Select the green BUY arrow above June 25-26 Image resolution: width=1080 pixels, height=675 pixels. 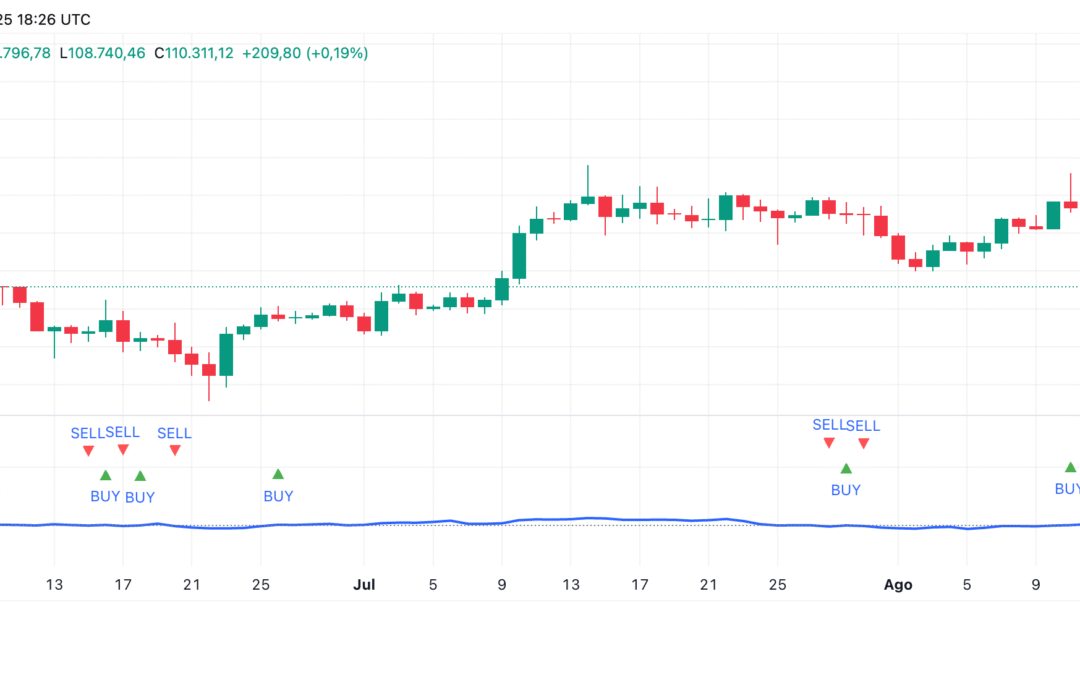click(x=278, y=474)
